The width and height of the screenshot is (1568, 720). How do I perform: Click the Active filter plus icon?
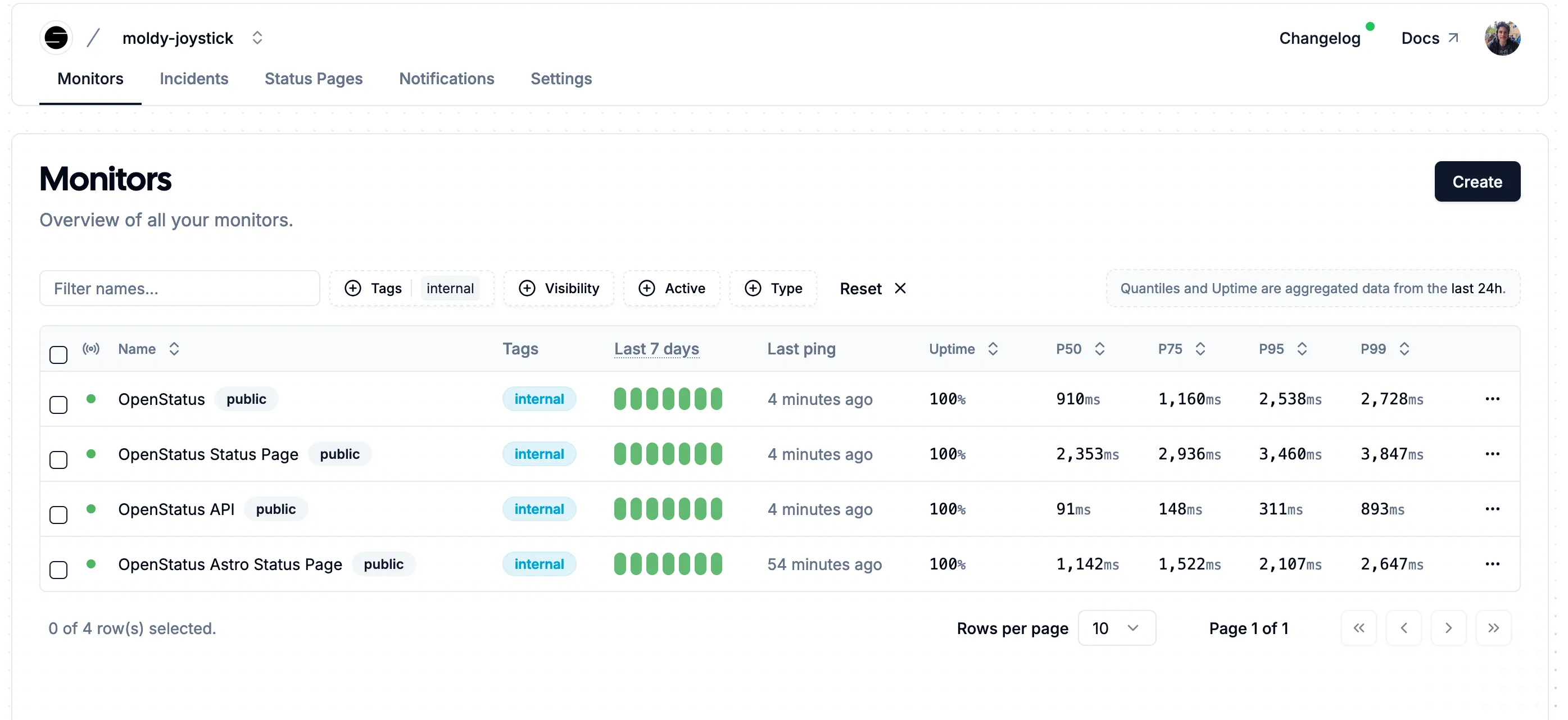click(x=647, y=288)
